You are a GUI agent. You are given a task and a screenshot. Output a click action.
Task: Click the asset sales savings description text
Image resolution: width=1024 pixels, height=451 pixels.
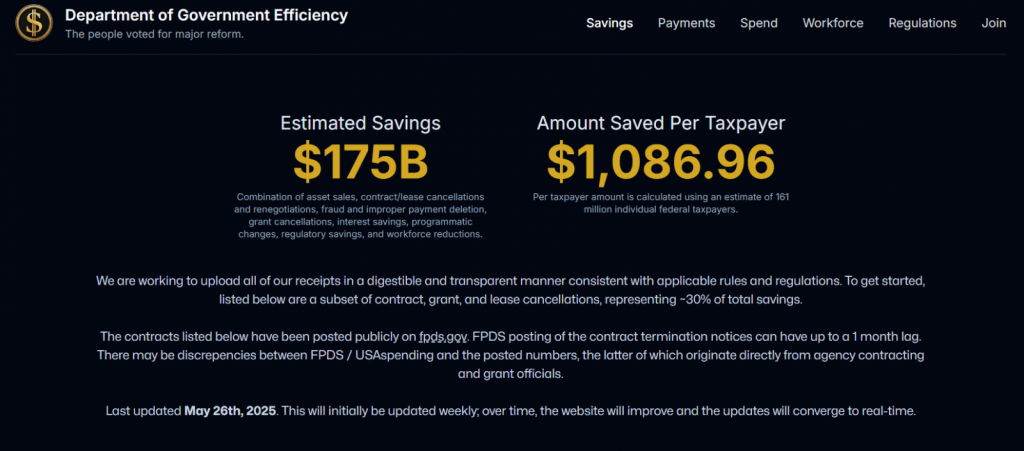coord(360,215)
